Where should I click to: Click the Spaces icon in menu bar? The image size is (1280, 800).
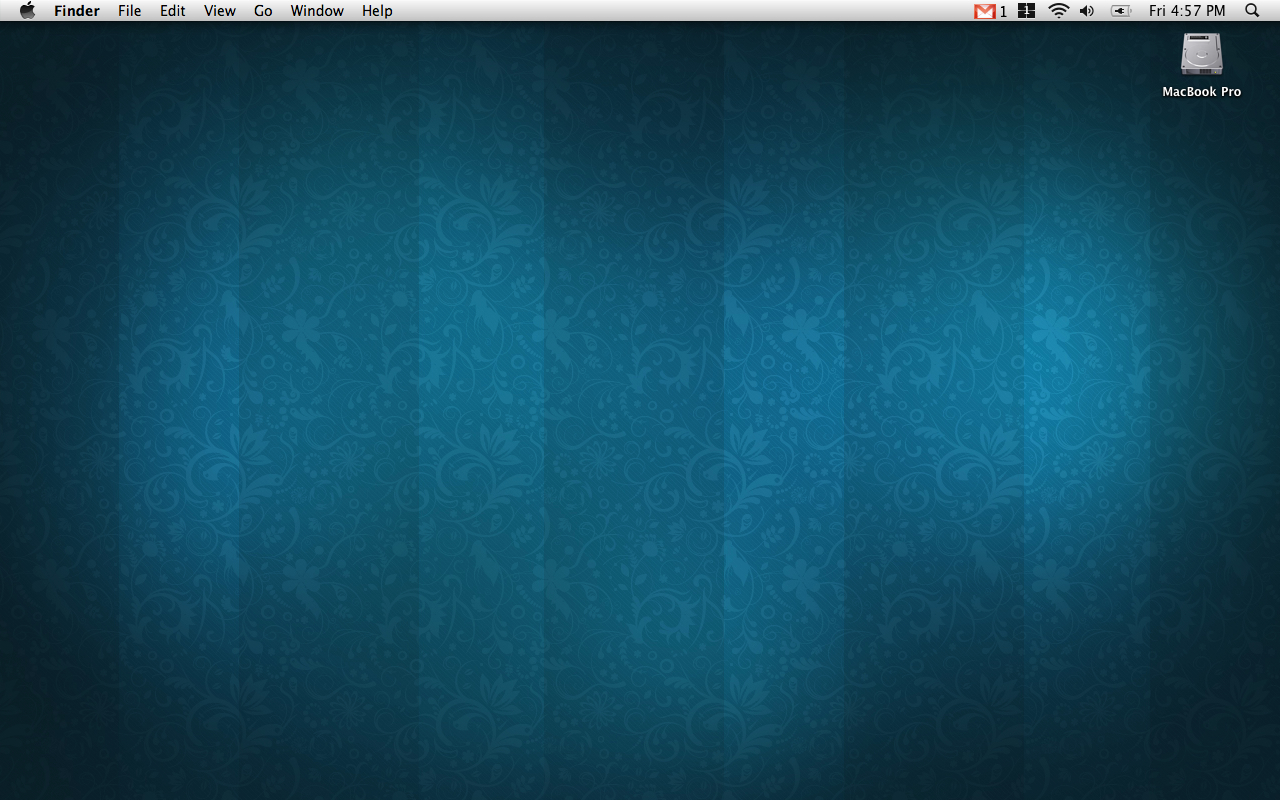click(1026, 11)
